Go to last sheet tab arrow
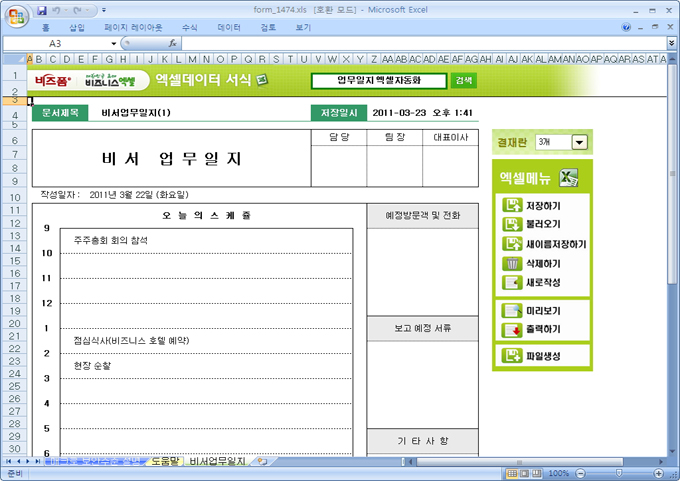Image resolution: width=680 pixels, height=481 pixels. pos(37,461)
